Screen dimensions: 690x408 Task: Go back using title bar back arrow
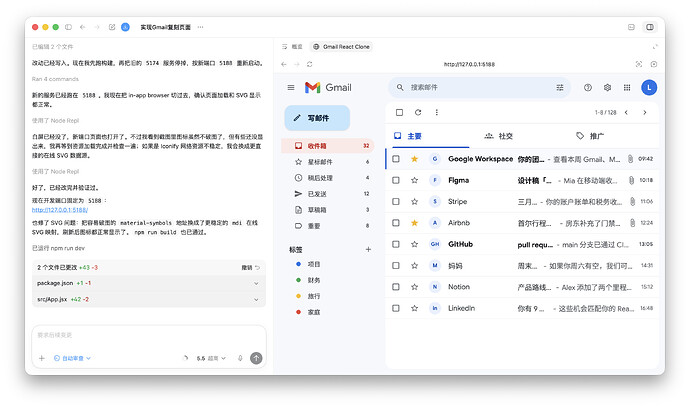82,27
